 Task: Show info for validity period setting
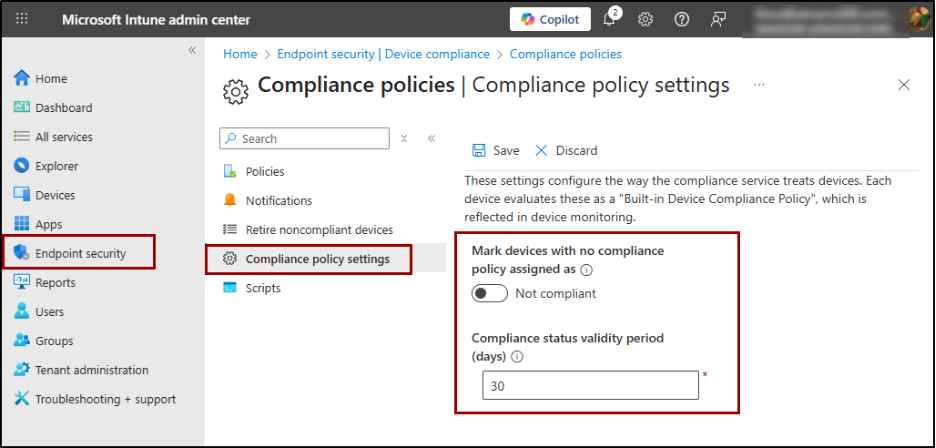tap(517, 357)
